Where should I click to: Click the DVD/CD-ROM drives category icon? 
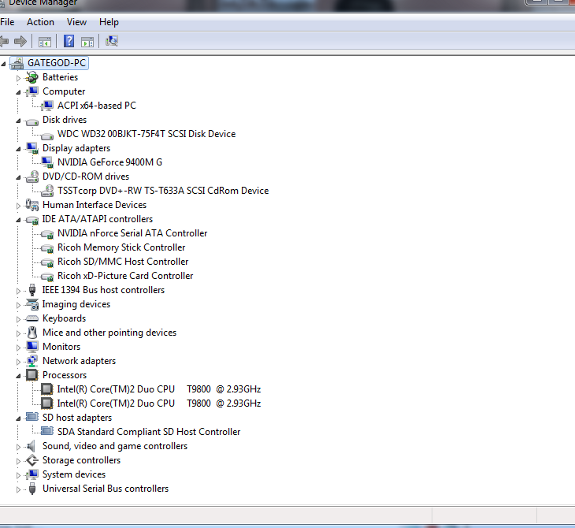pyautogui.click(x=32, y=176)
